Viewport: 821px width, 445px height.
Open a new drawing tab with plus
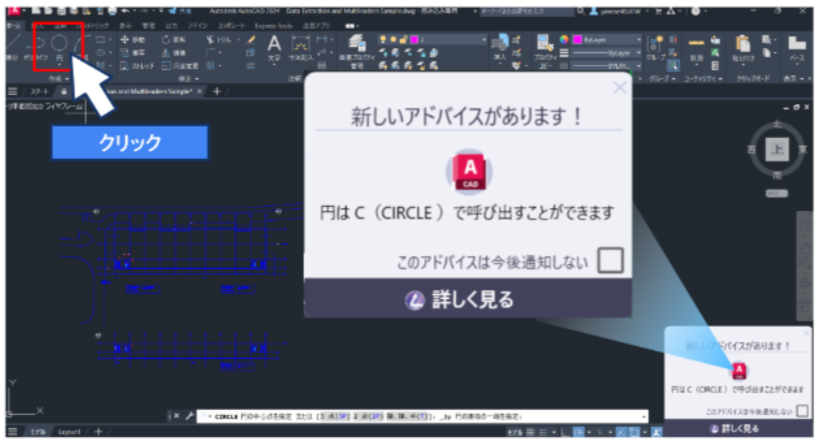click(x=217, y=91)
